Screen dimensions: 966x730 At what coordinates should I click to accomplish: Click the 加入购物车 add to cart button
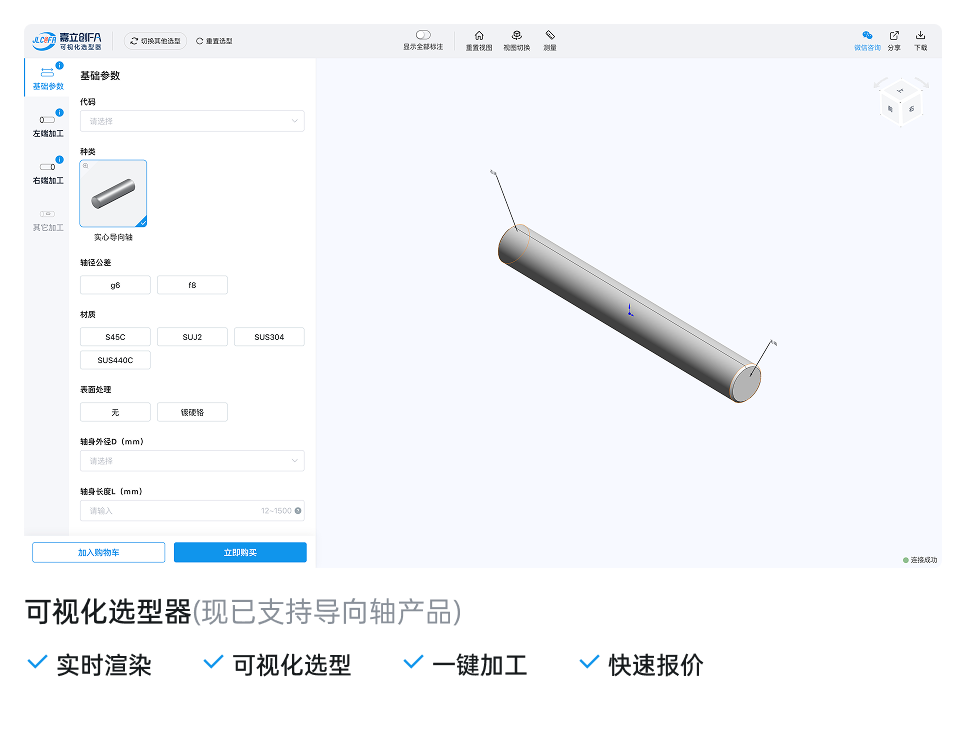pyautogui.click(x=98, y=552)
